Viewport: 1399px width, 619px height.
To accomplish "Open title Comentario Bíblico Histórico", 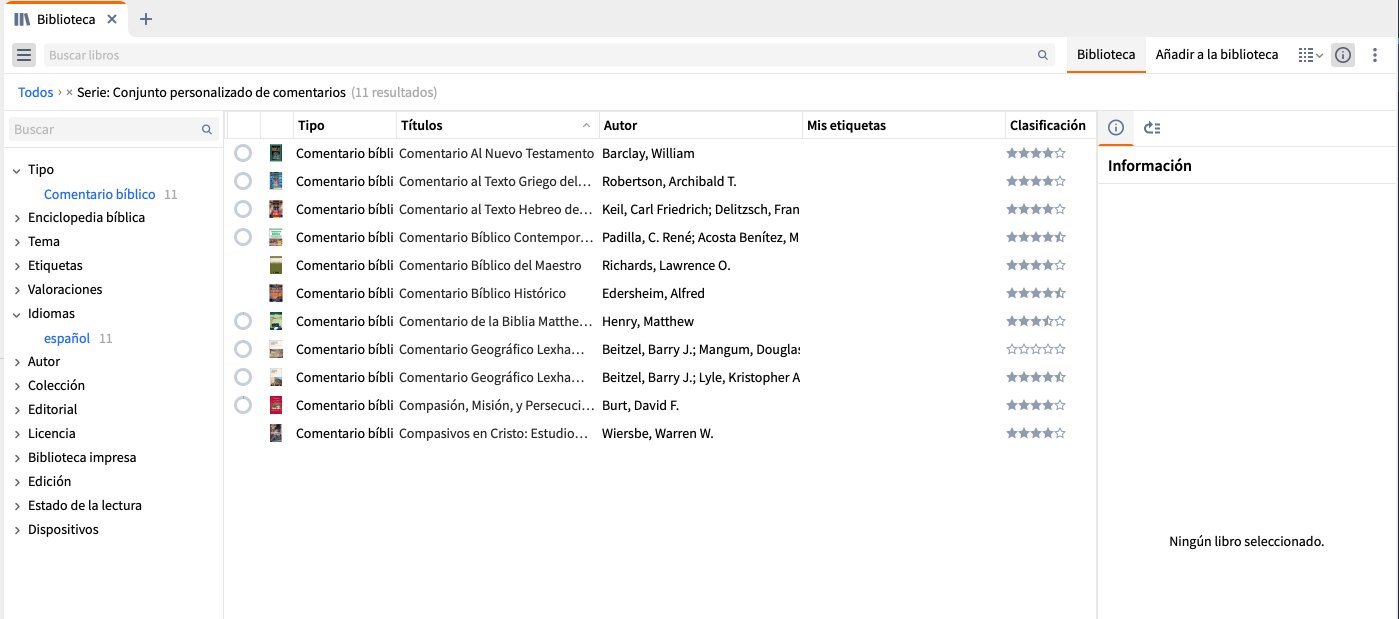I will click(x=483, y=293).
